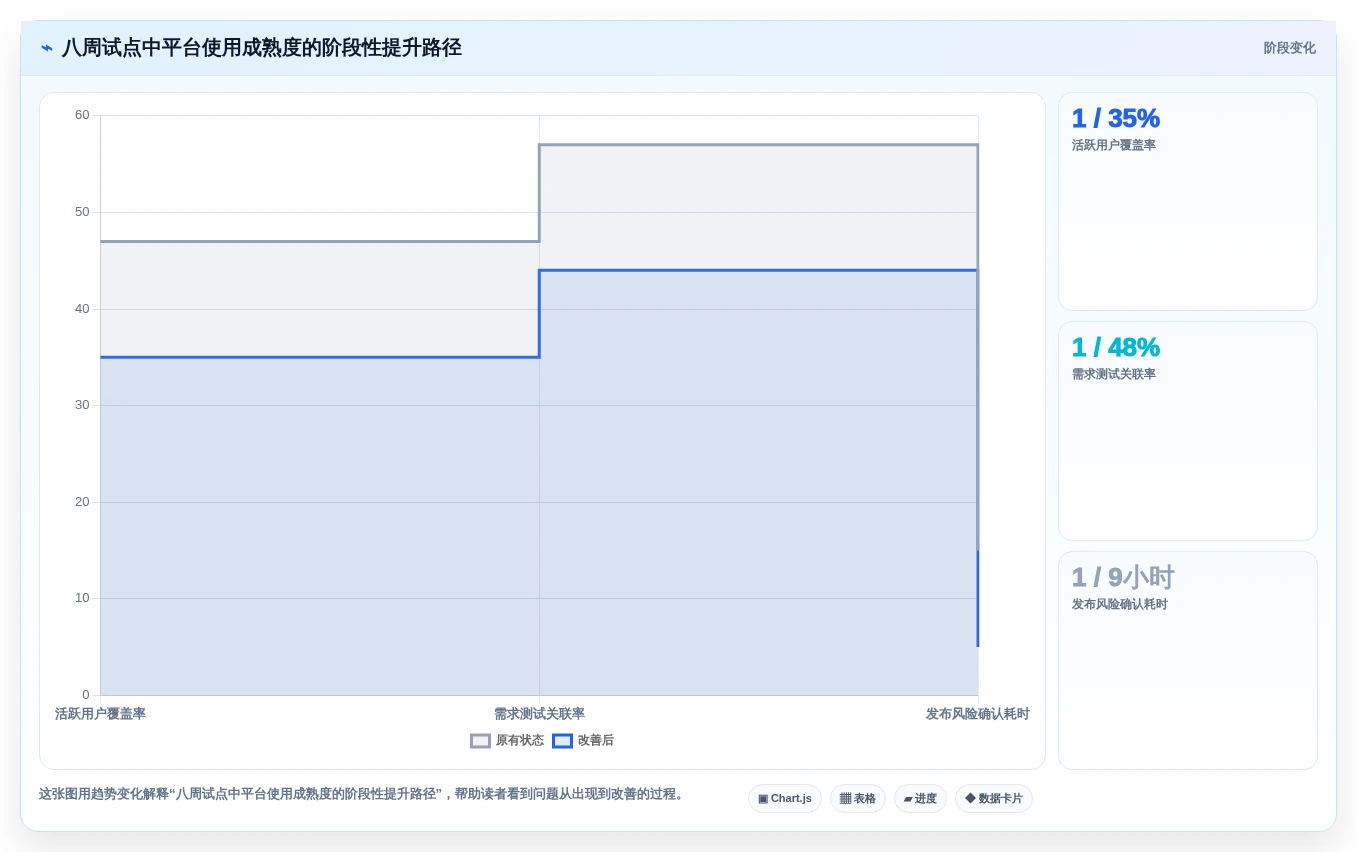Click the blue 改善后 legend swatch

click(x=563, y=741)
